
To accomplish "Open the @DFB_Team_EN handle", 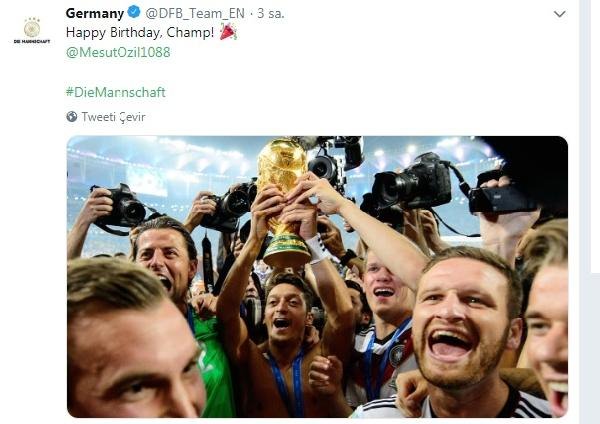I will [195, 13].
